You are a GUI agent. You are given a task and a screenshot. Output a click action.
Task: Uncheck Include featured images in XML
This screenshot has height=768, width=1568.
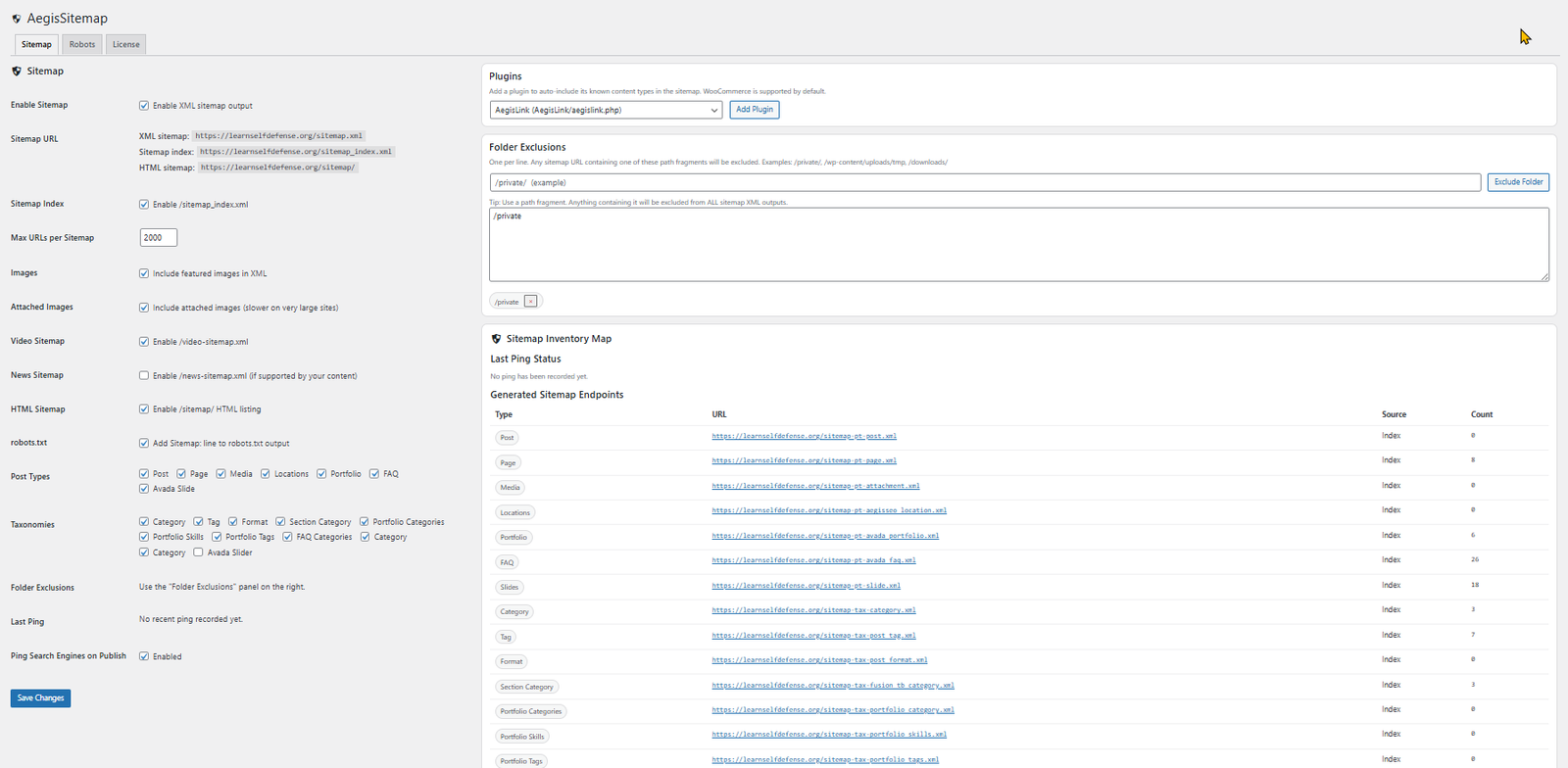pos(144,273)
